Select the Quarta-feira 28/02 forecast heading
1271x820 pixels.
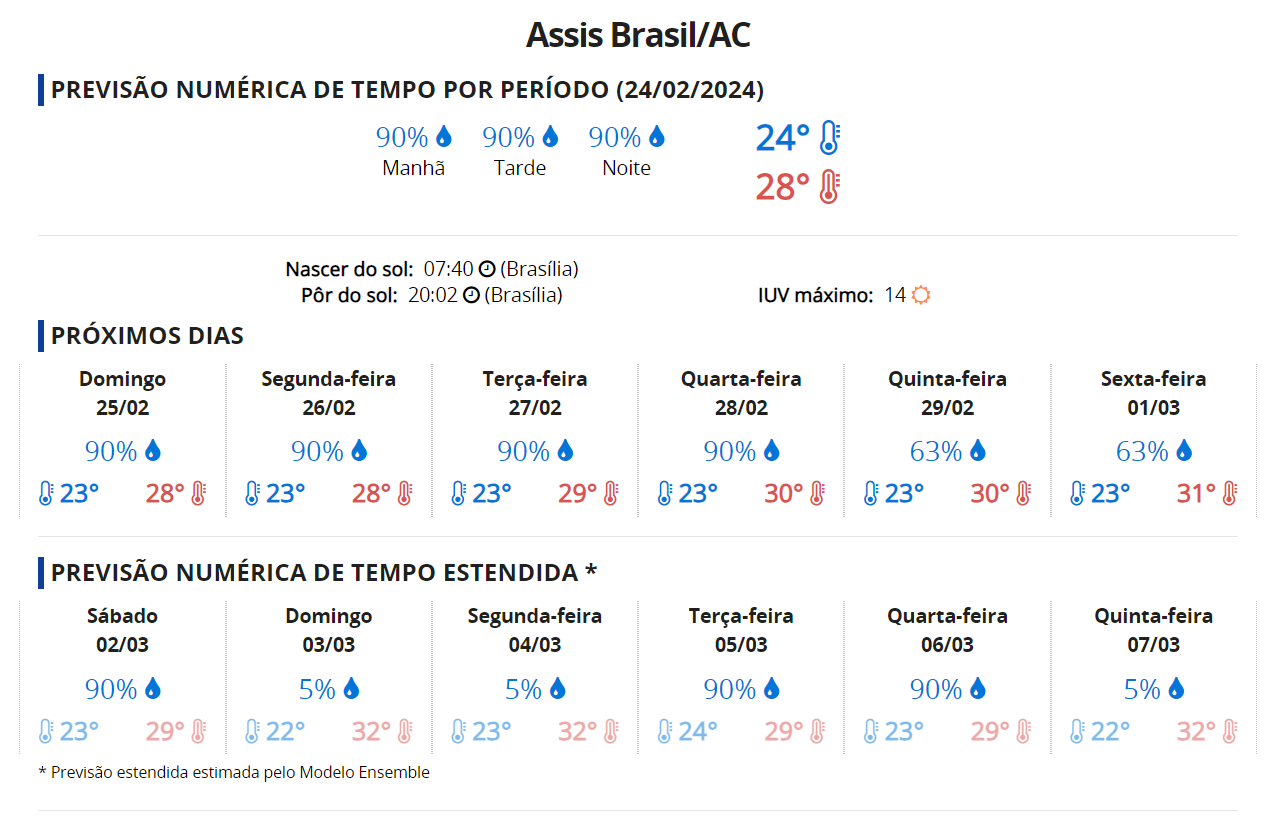click(741, 393)
